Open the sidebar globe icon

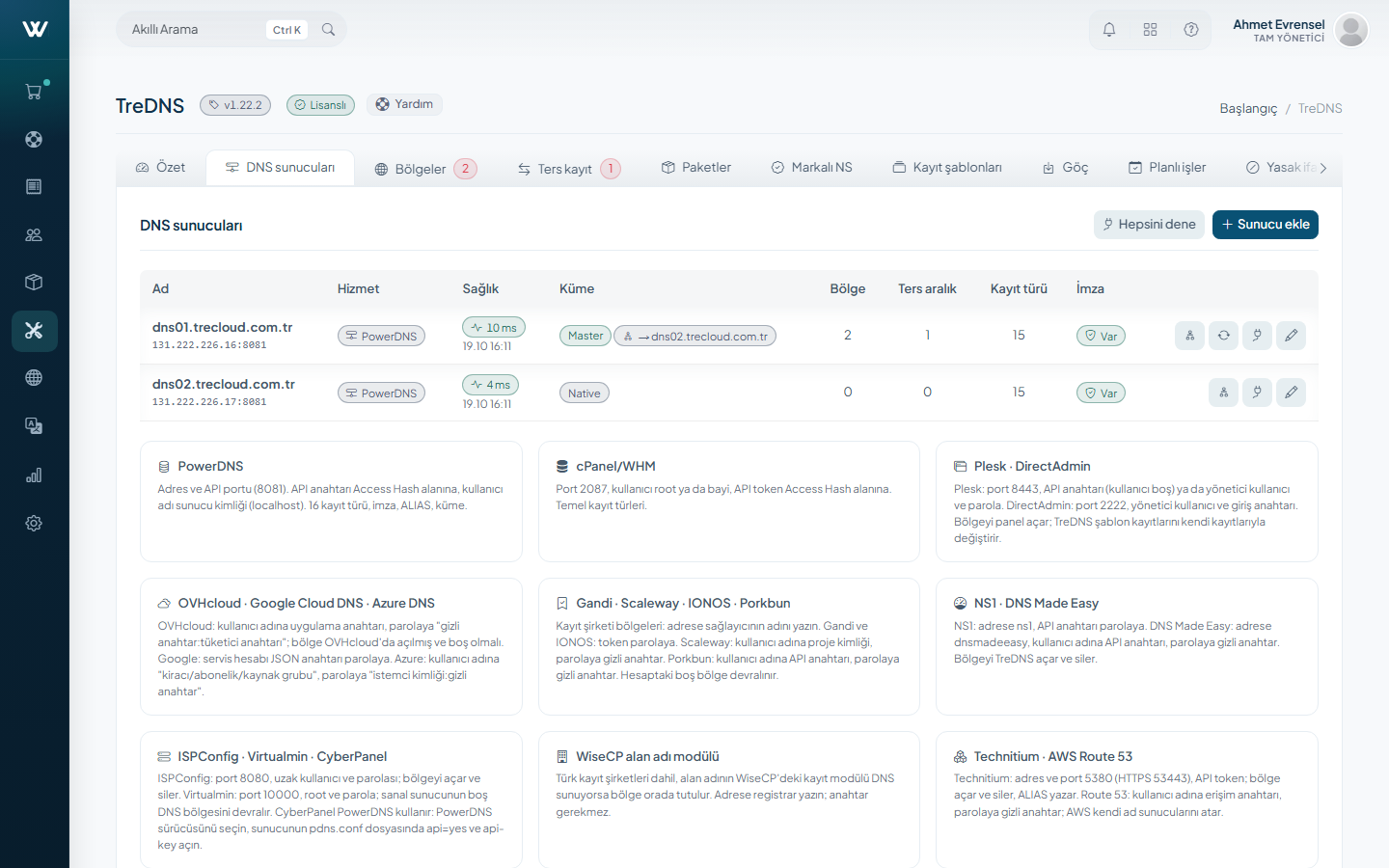coord(34,378)
